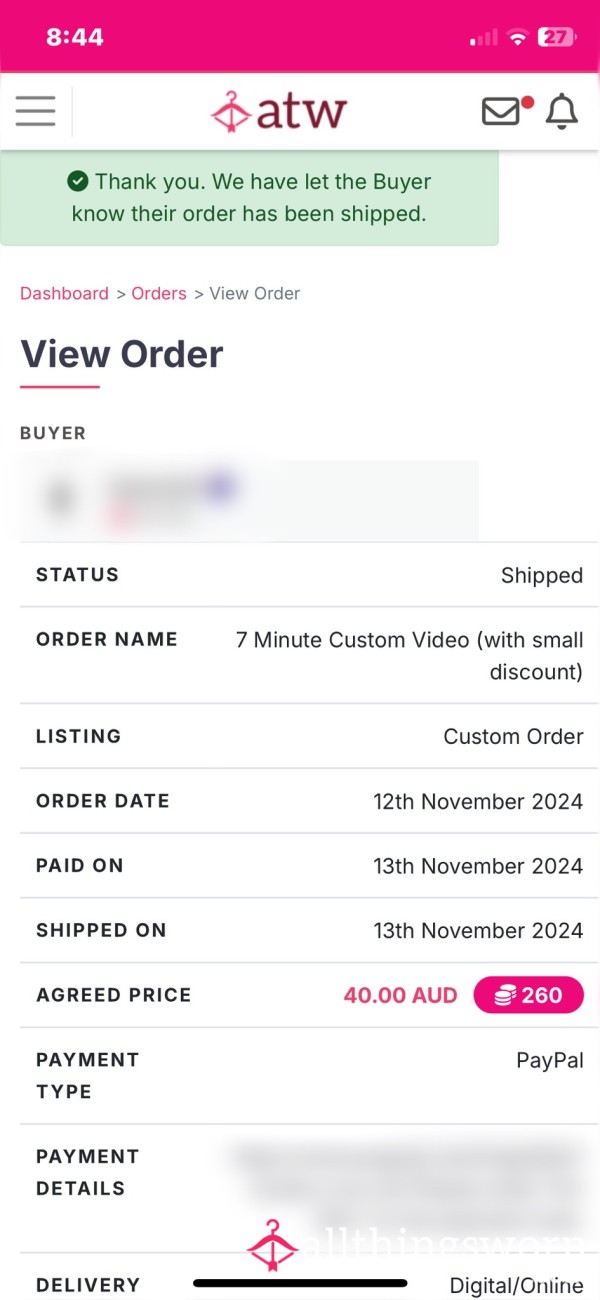Tap the 8:44 clock in status bar
Image resolution: width=600 pixels, height=1300 pixels.
[x=75, y=38]
